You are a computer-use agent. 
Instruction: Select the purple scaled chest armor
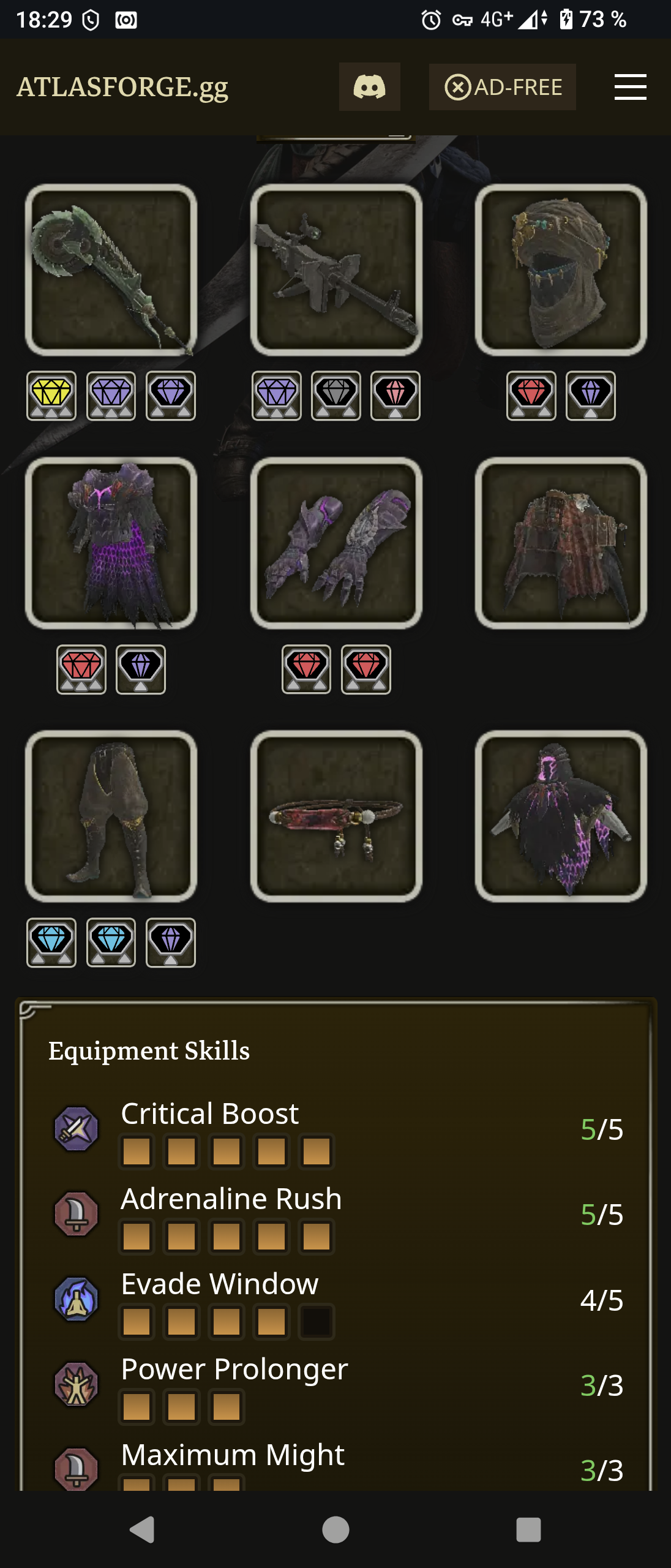tap(111, 543)
